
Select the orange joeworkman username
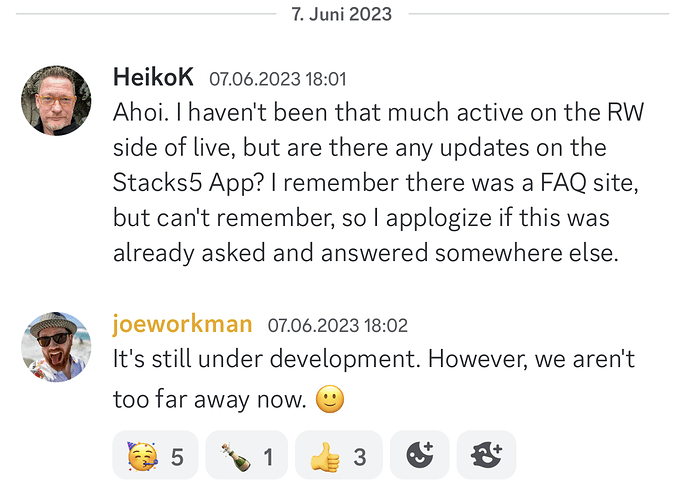click(x=183, y=324)
